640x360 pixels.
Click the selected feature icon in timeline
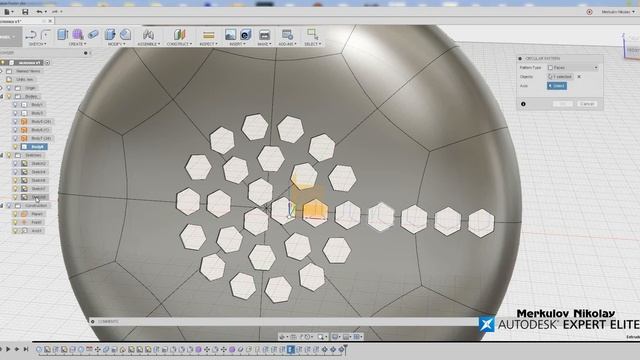tap(291, 349)
